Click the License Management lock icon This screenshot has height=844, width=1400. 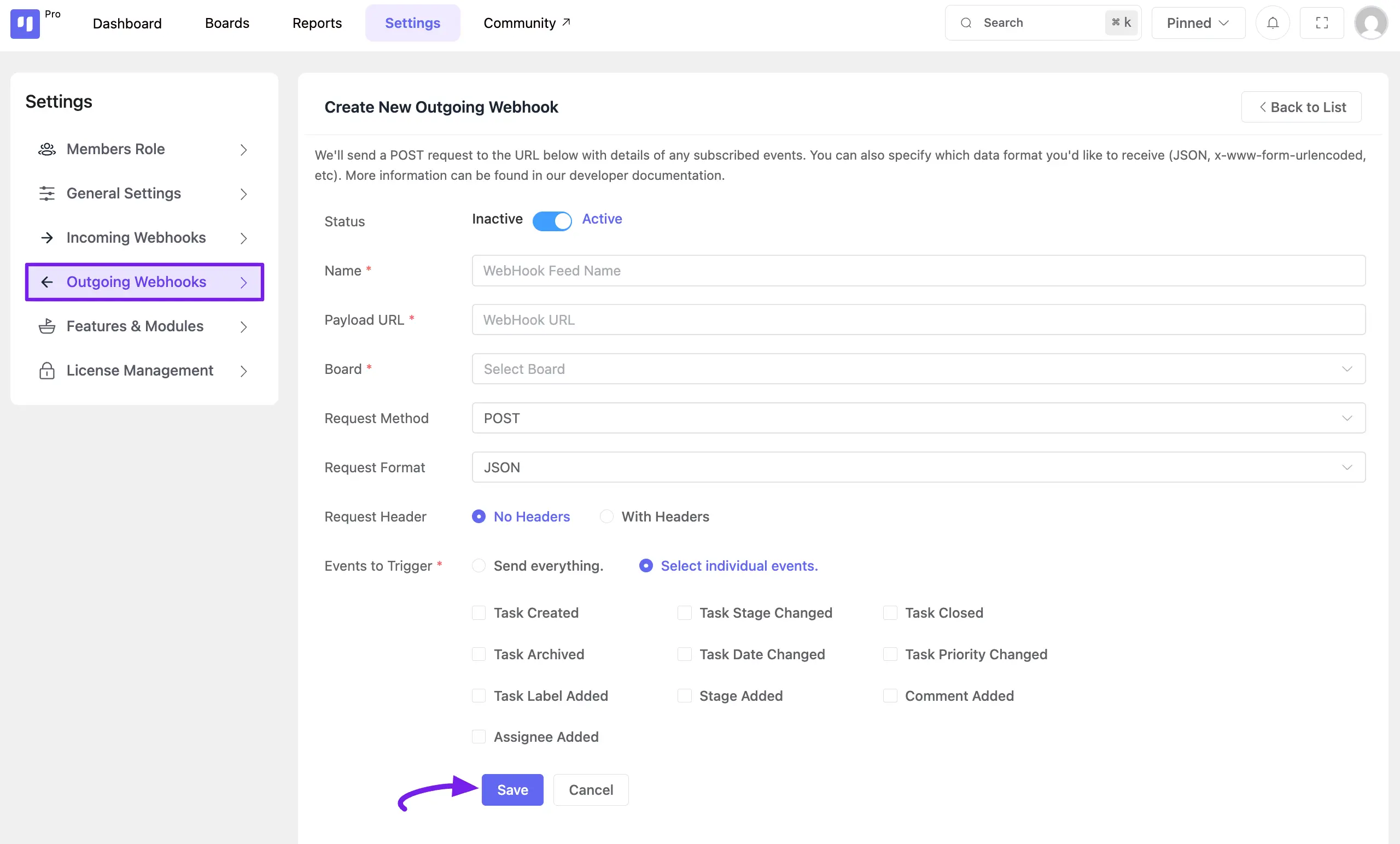pos(46,371)
